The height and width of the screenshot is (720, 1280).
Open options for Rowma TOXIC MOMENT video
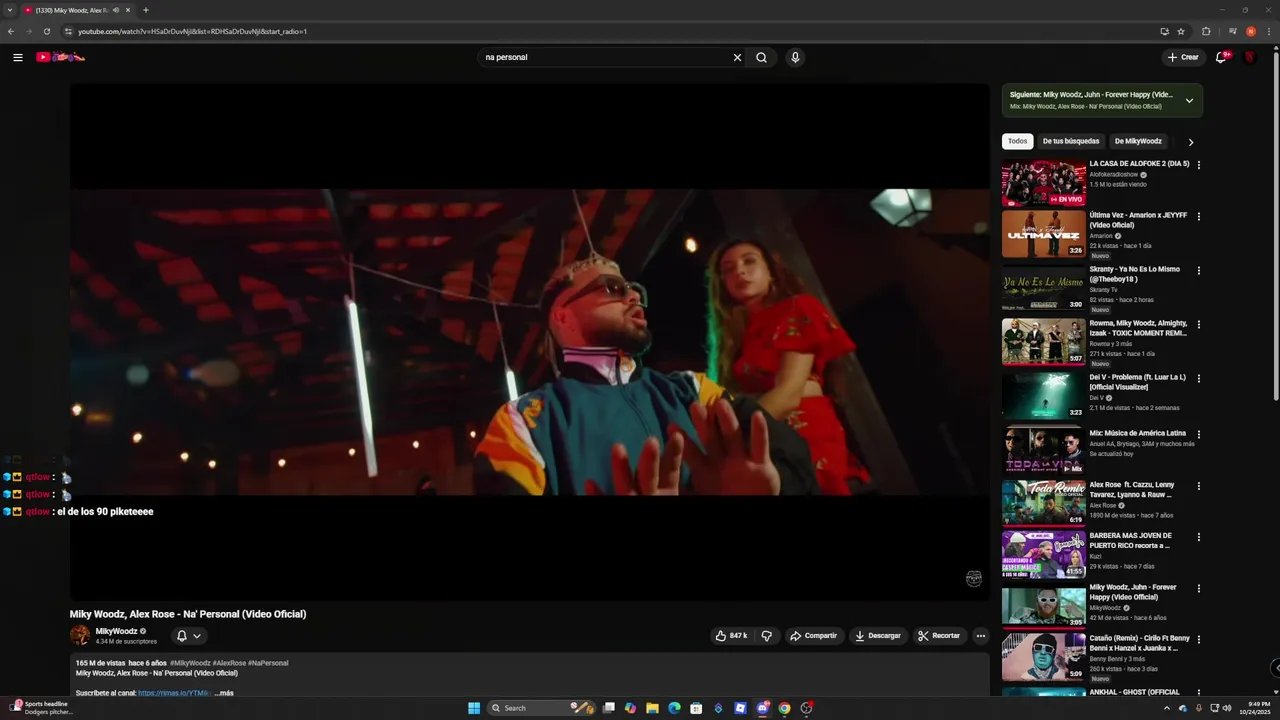1198,324
